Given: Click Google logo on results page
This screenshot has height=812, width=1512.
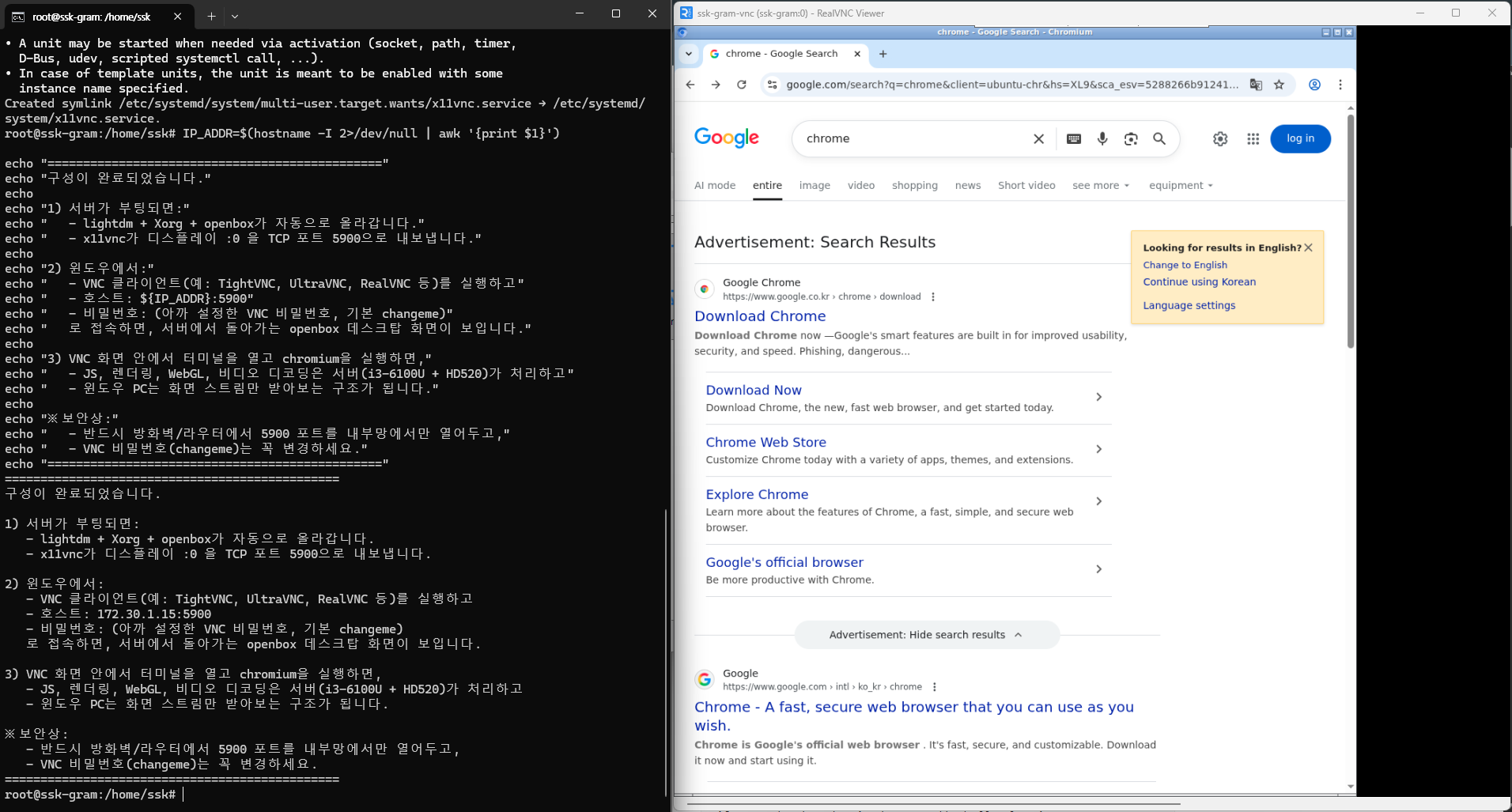Looking at the screenshot, I should coord(727,138).
